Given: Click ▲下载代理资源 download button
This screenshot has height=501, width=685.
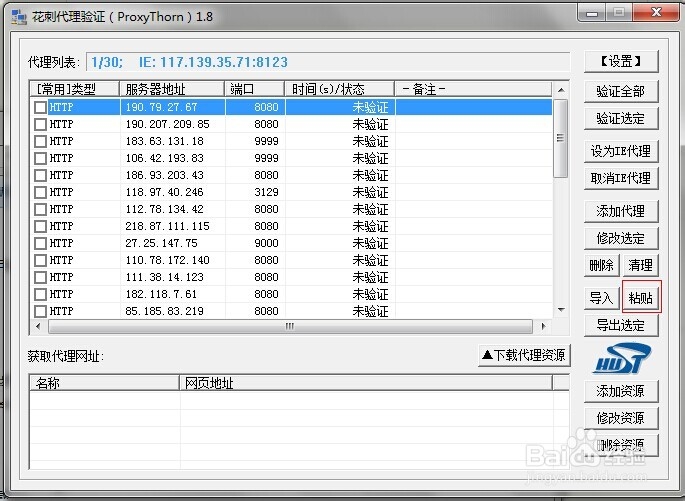Looking at the screenshot, I should coord(524,355).
